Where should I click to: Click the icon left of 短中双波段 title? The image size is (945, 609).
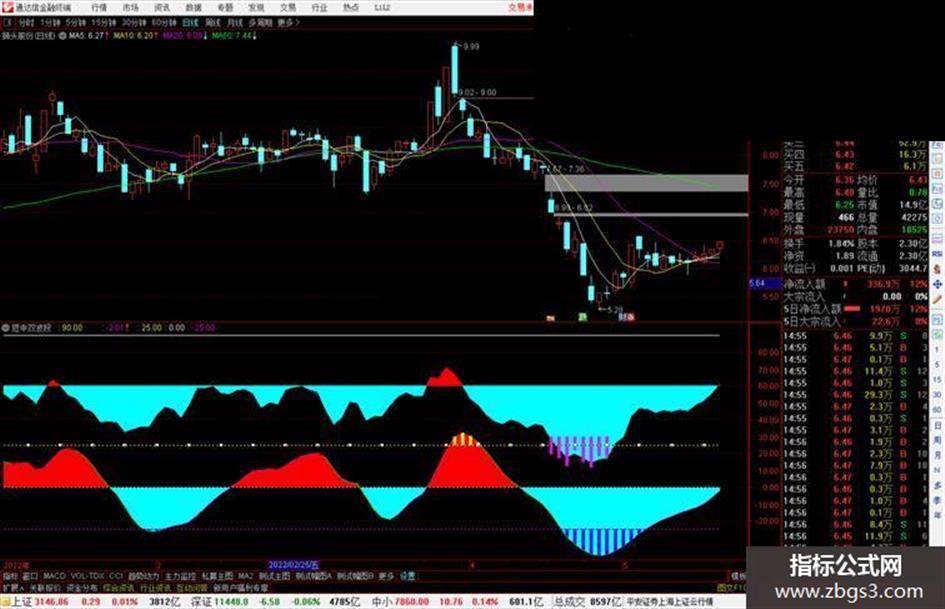pyautogui.click(x=6, y=328)
